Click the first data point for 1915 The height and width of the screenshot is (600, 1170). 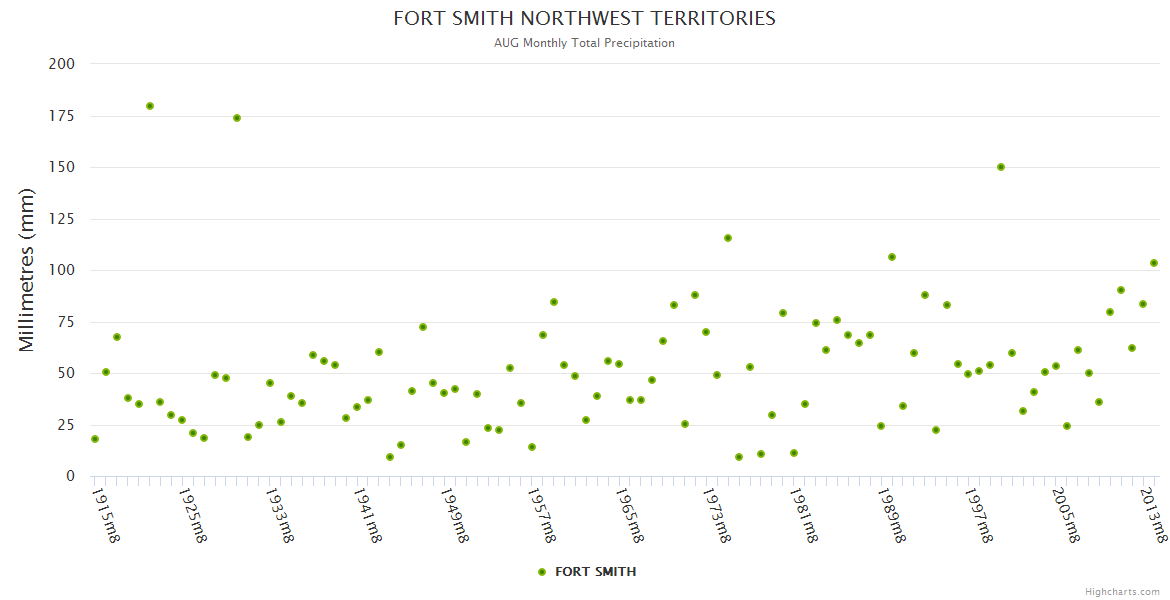pyautogui.click(x=95, y=439)
